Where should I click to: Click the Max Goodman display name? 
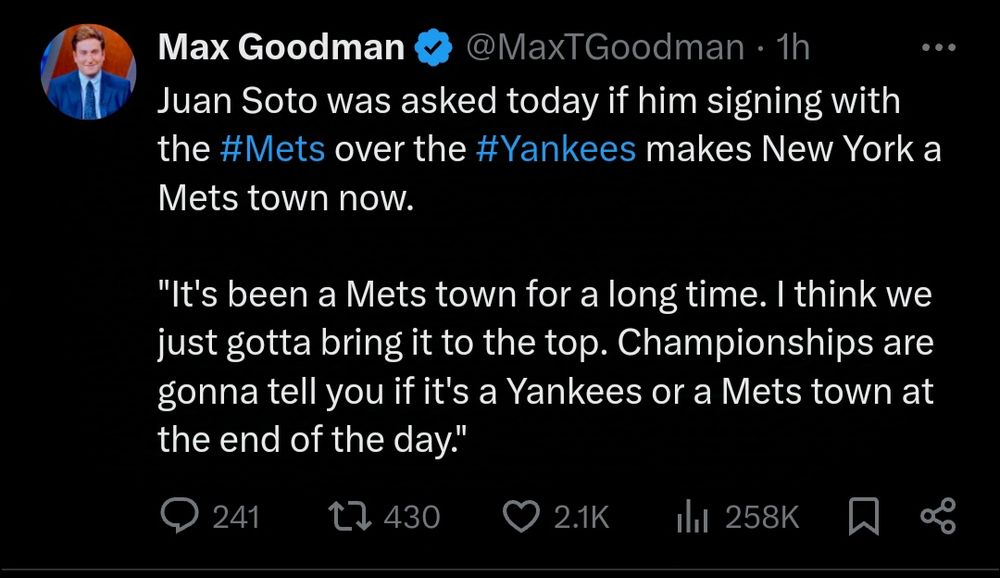tap(281, 47)
